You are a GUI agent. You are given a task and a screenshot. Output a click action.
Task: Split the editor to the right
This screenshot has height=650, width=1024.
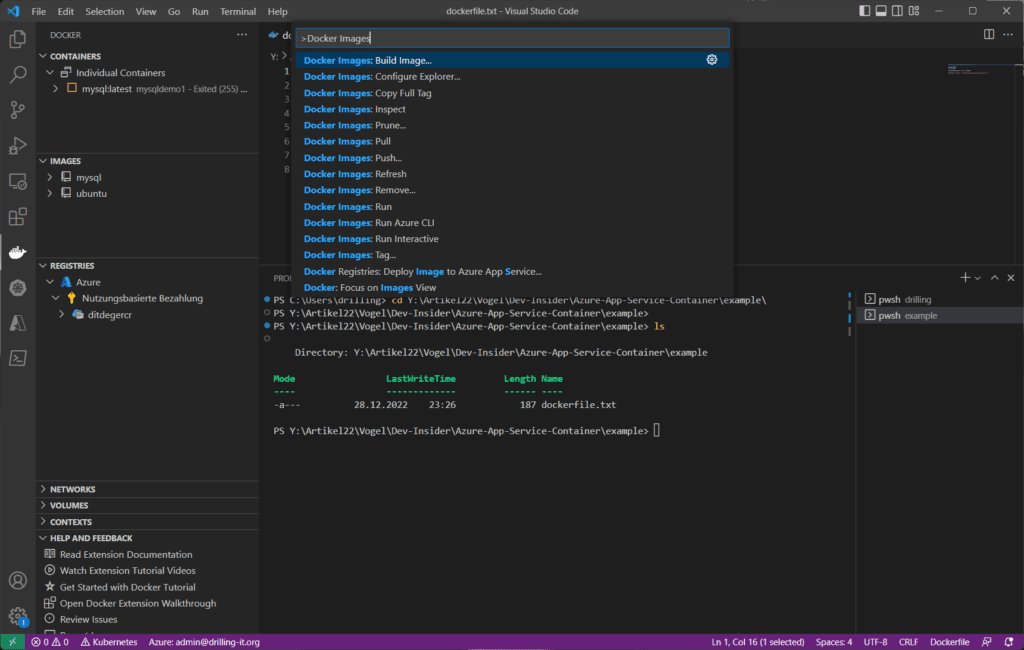989,35
